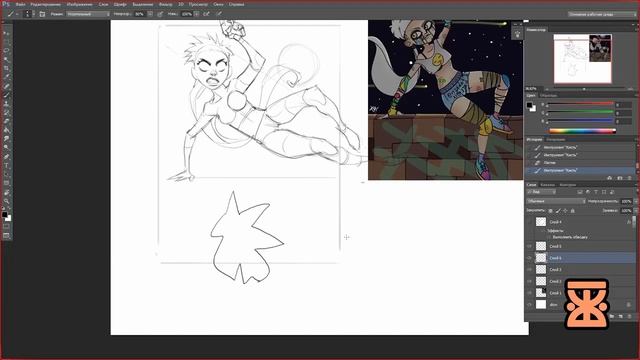
Task: Click create new group folder icon
Action: click(612, 316)
